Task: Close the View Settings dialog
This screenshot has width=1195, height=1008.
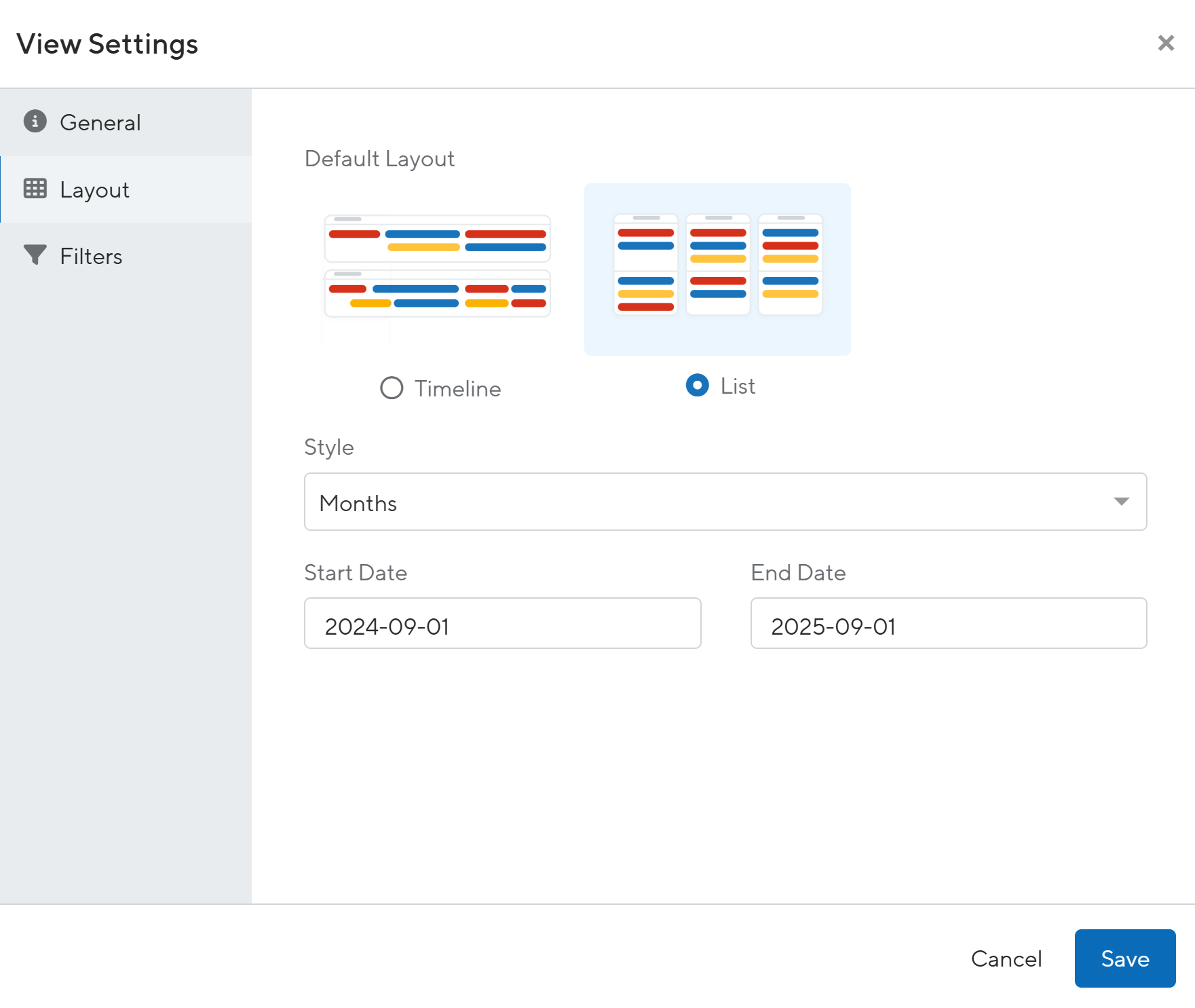Action: tap(1166, 43)
